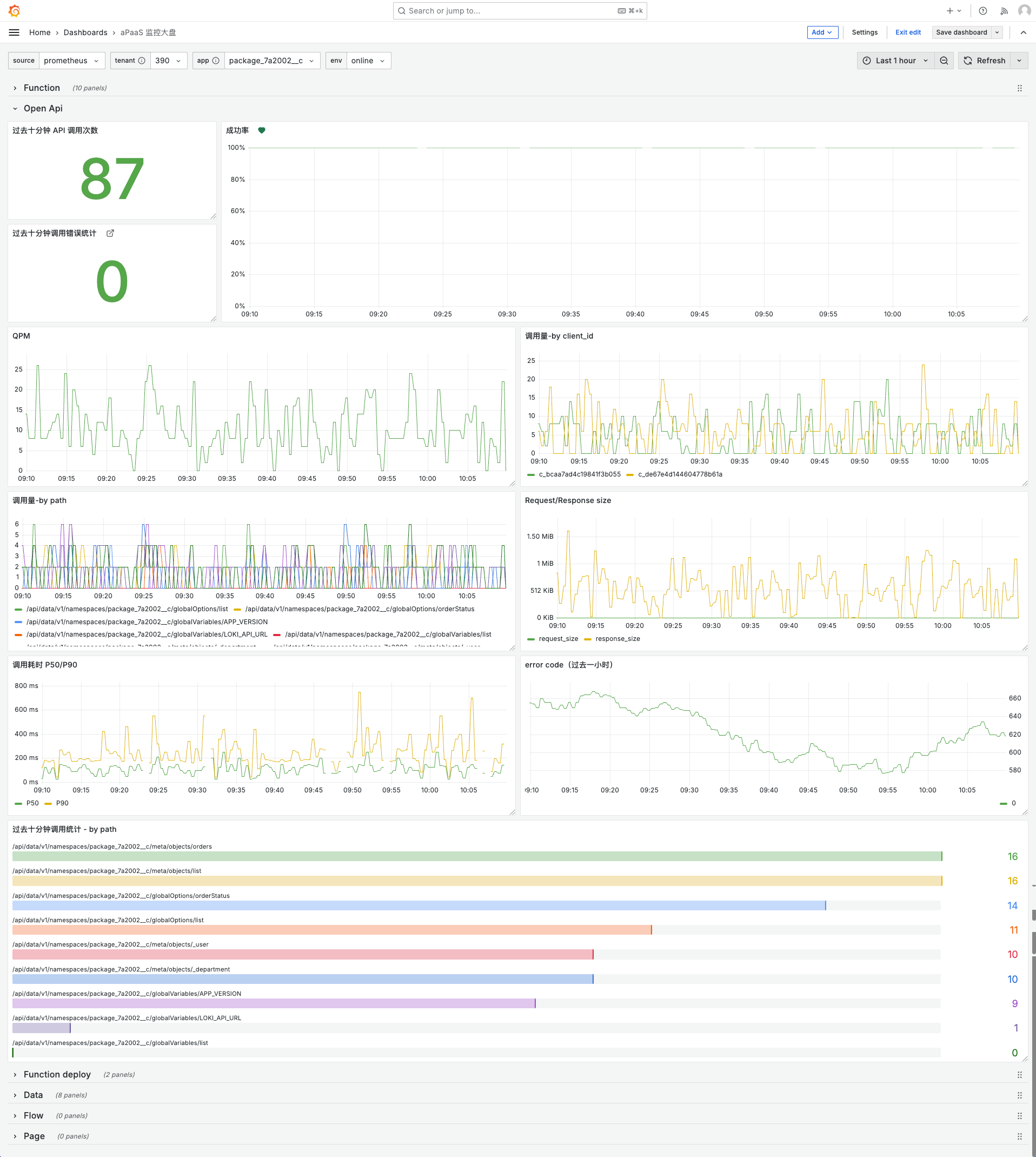Viewport: 1036px width, 1157px height.
Task: Click the green heart alert icon on 成功率
Action: coord(262,130)
